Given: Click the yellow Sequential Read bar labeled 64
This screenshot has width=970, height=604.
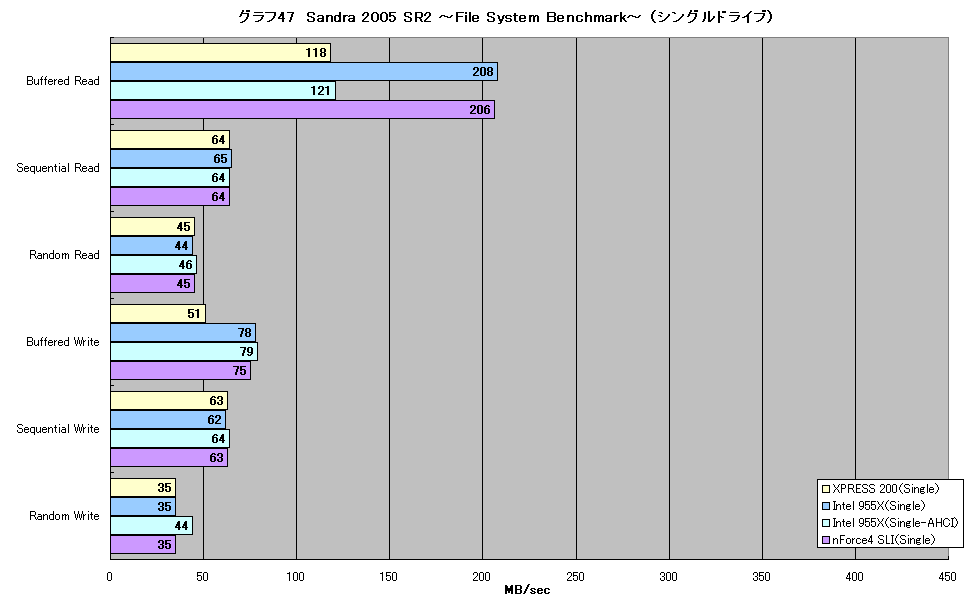Looking at the screenshot, I should click(170, 140).
